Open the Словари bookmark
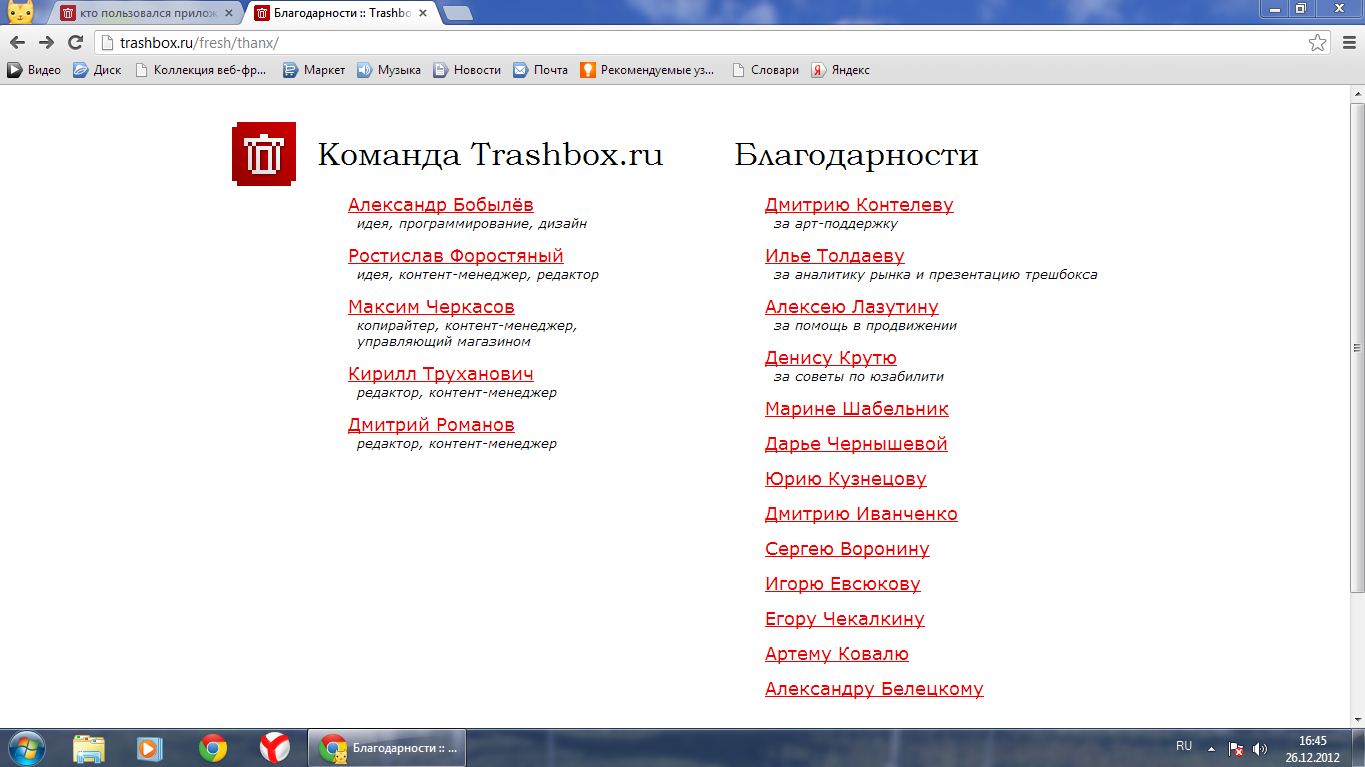Screen dimensions: 1365x767 point(765,70)
